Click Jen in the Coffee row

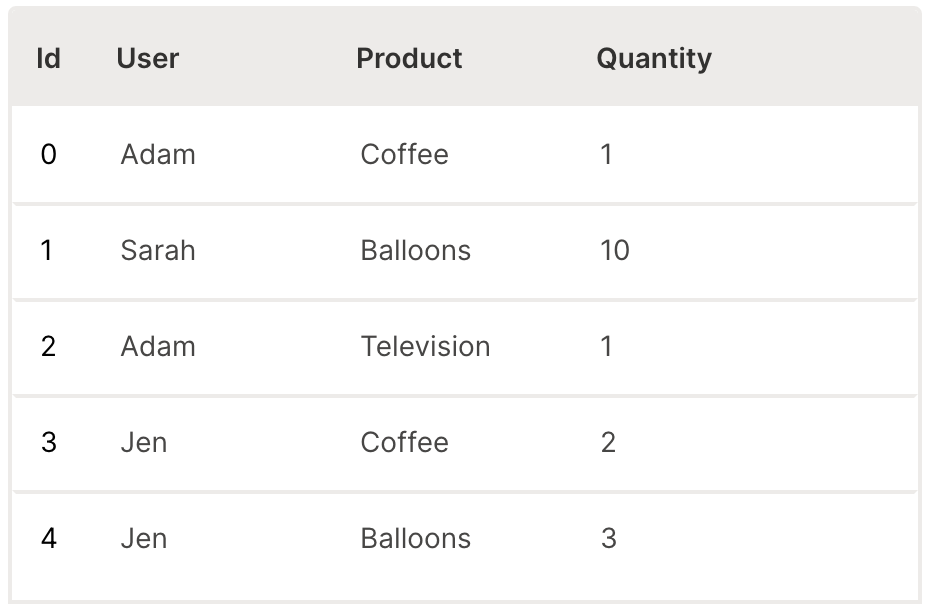(x=144, y=442)
